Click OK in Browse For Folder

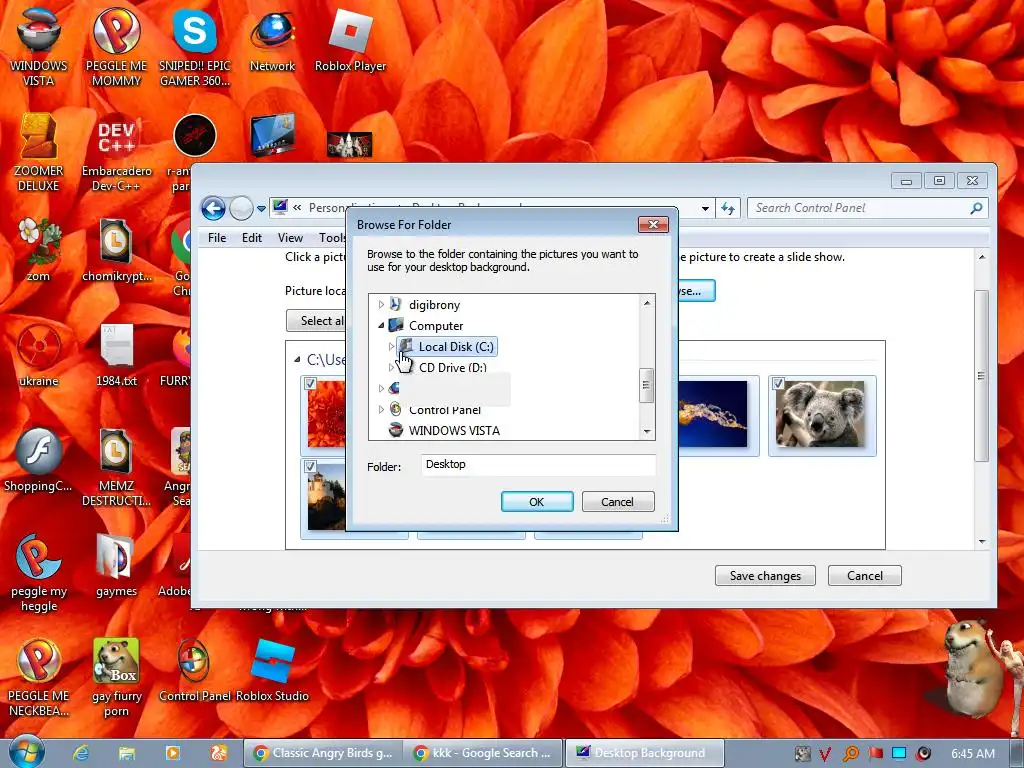(537, 502)
